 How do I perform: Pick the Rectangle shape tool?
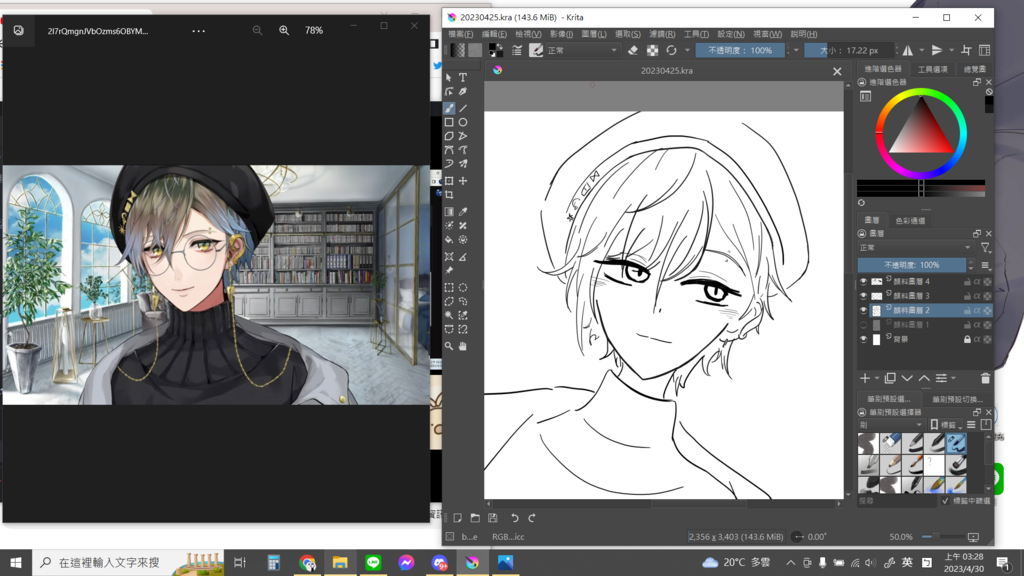449,122
